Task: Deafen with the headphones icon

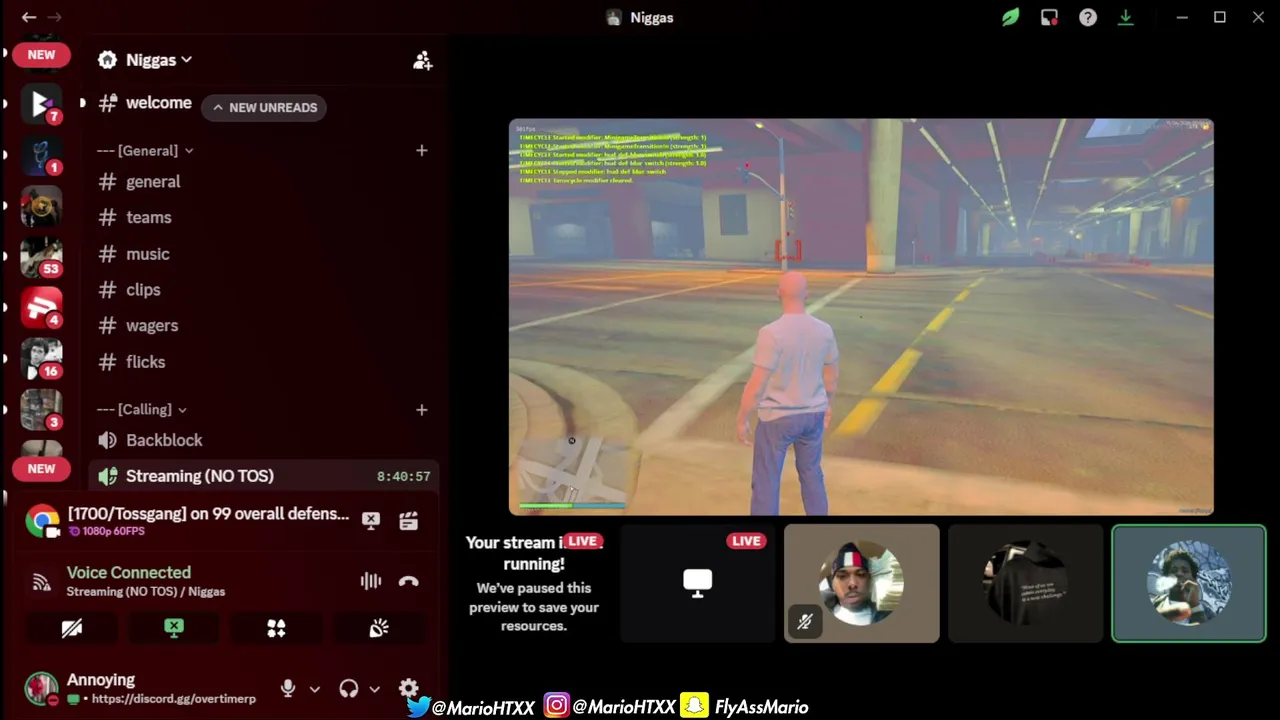Action: point(348,688)
